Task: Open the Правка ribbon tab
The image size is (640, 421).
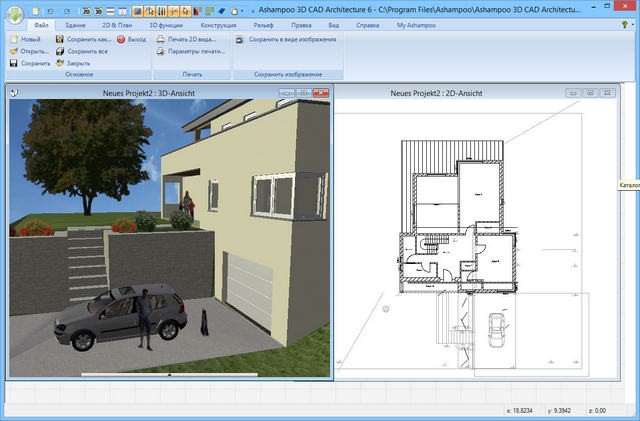Action: pyautogui.click(x=301, y=25)
